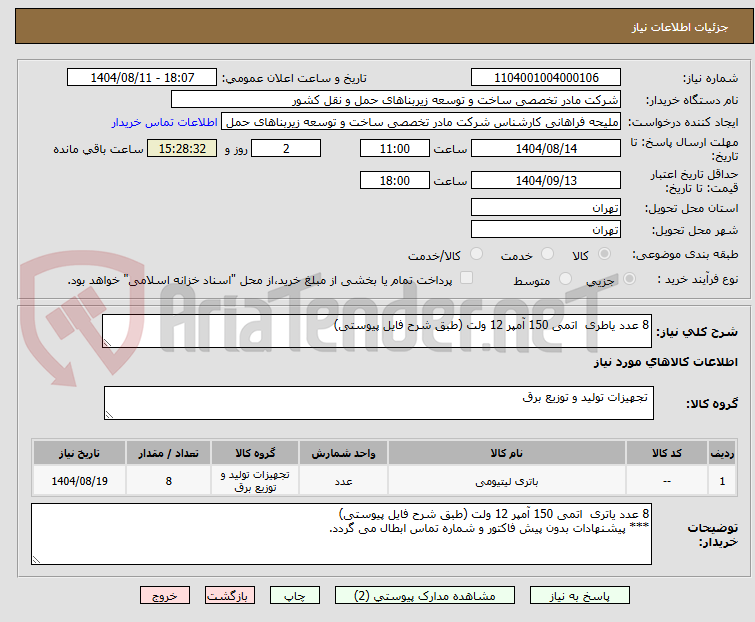Click the نام دستگاه خریدار field
Viewport: 755px width, 622px height.
396,100
